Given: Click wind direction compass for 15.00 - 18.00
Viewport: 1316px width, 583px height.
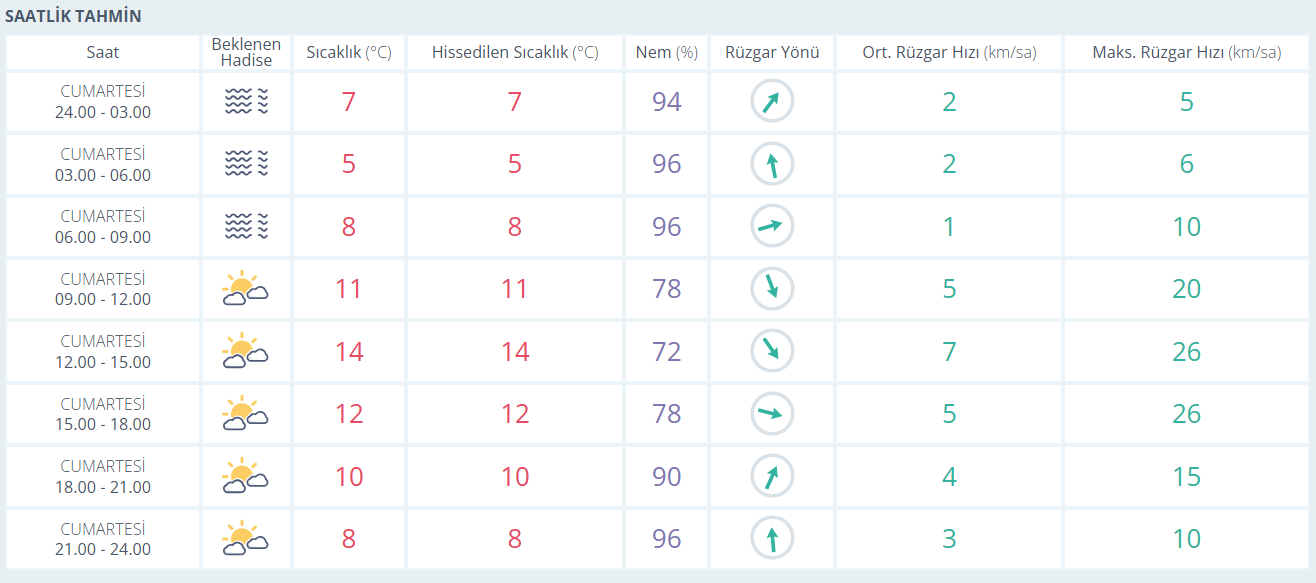Looking at the screenshot, I should coord(772,414).
